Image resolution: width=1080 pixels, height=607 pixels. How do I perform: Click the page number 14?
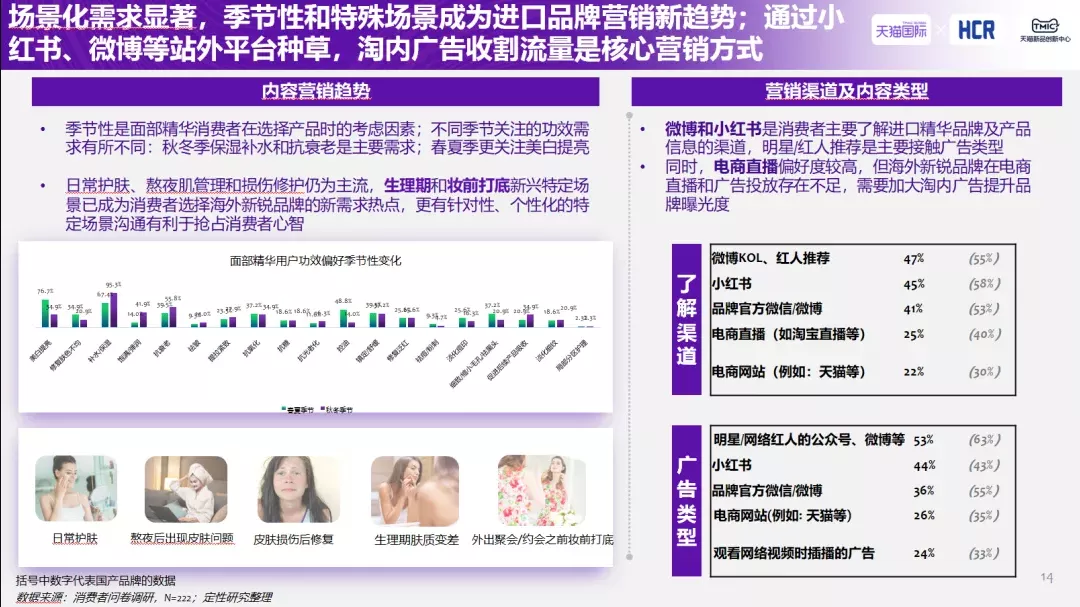point(1050,575)
